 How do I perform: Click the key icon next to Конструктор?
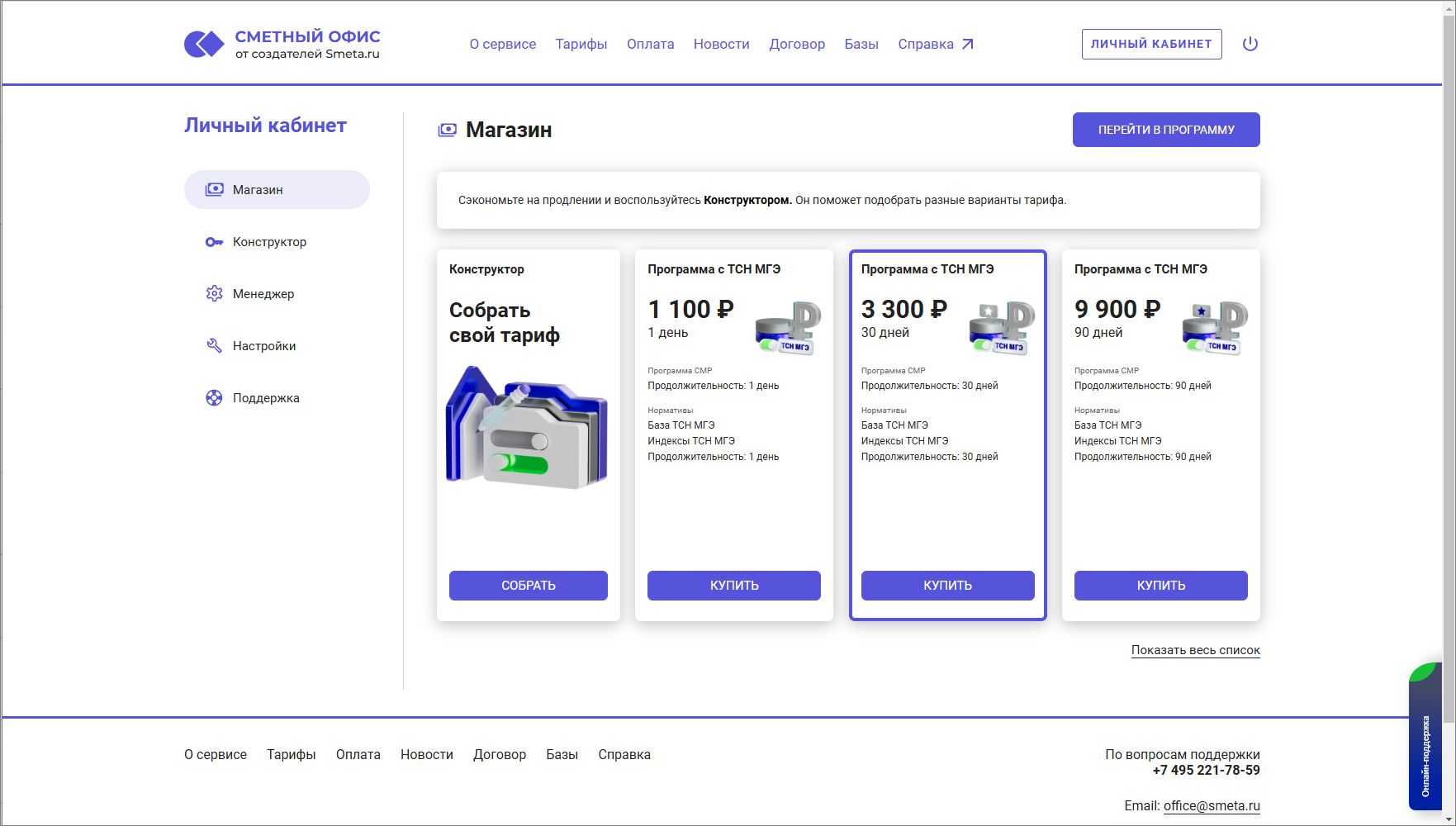pos(214,242)
